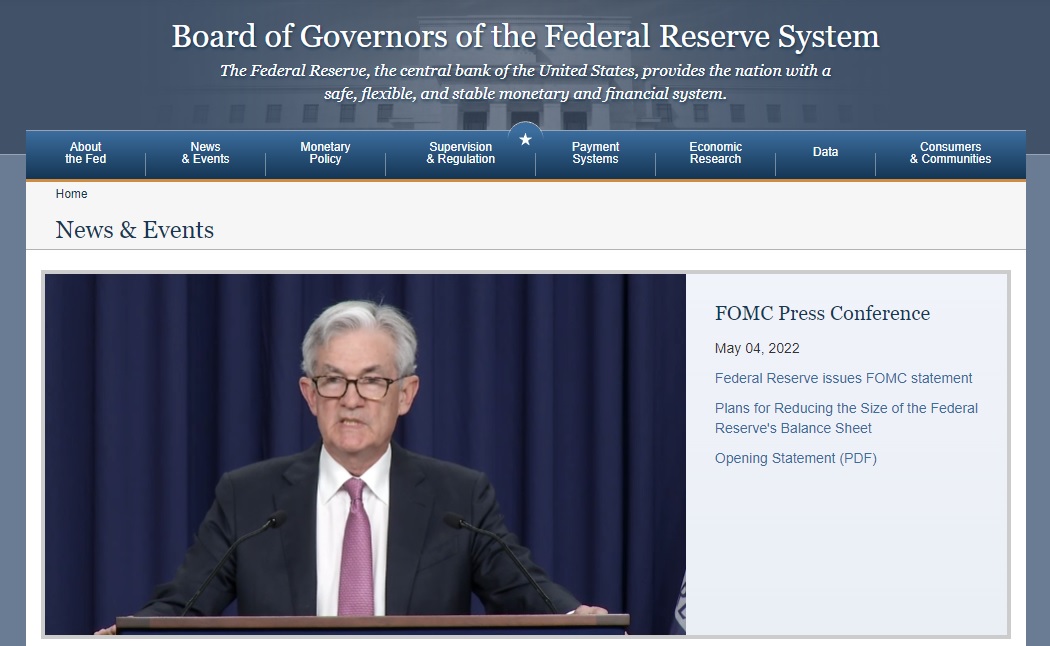Expand Supervision & Regulation navigation item
This screenshot has height=646, width=1050.
(x=460, y=153)
